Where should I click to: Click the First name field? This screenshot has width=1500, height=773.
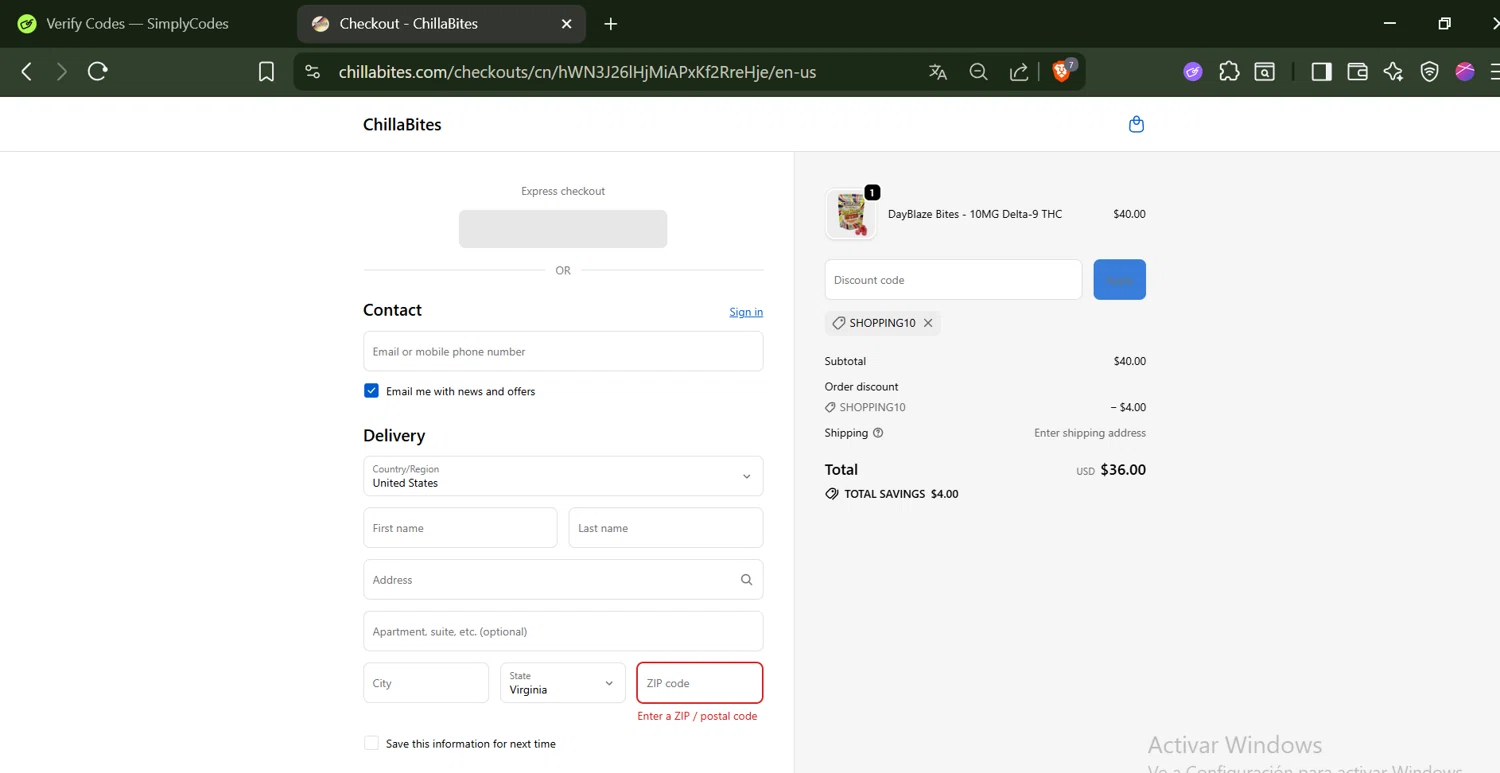pyautogui.click(x=460, y=528)
